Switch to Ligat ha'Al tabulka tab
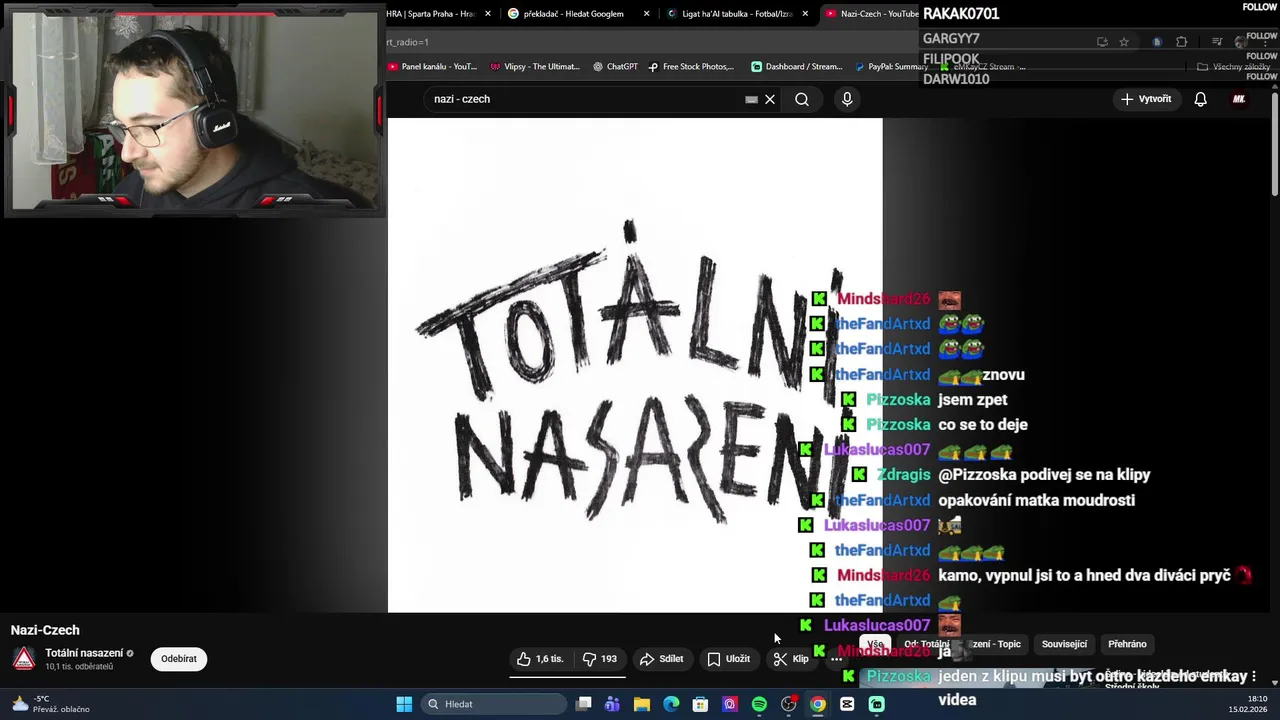 point(738,14)
